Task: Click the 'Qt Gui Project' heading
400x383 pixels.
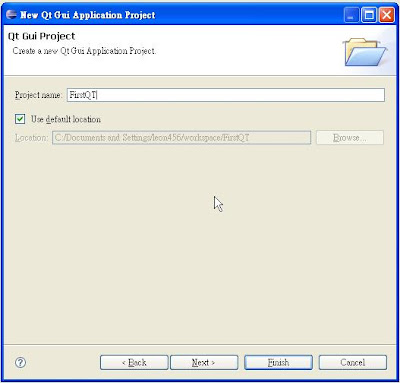Action: [42, 36]
